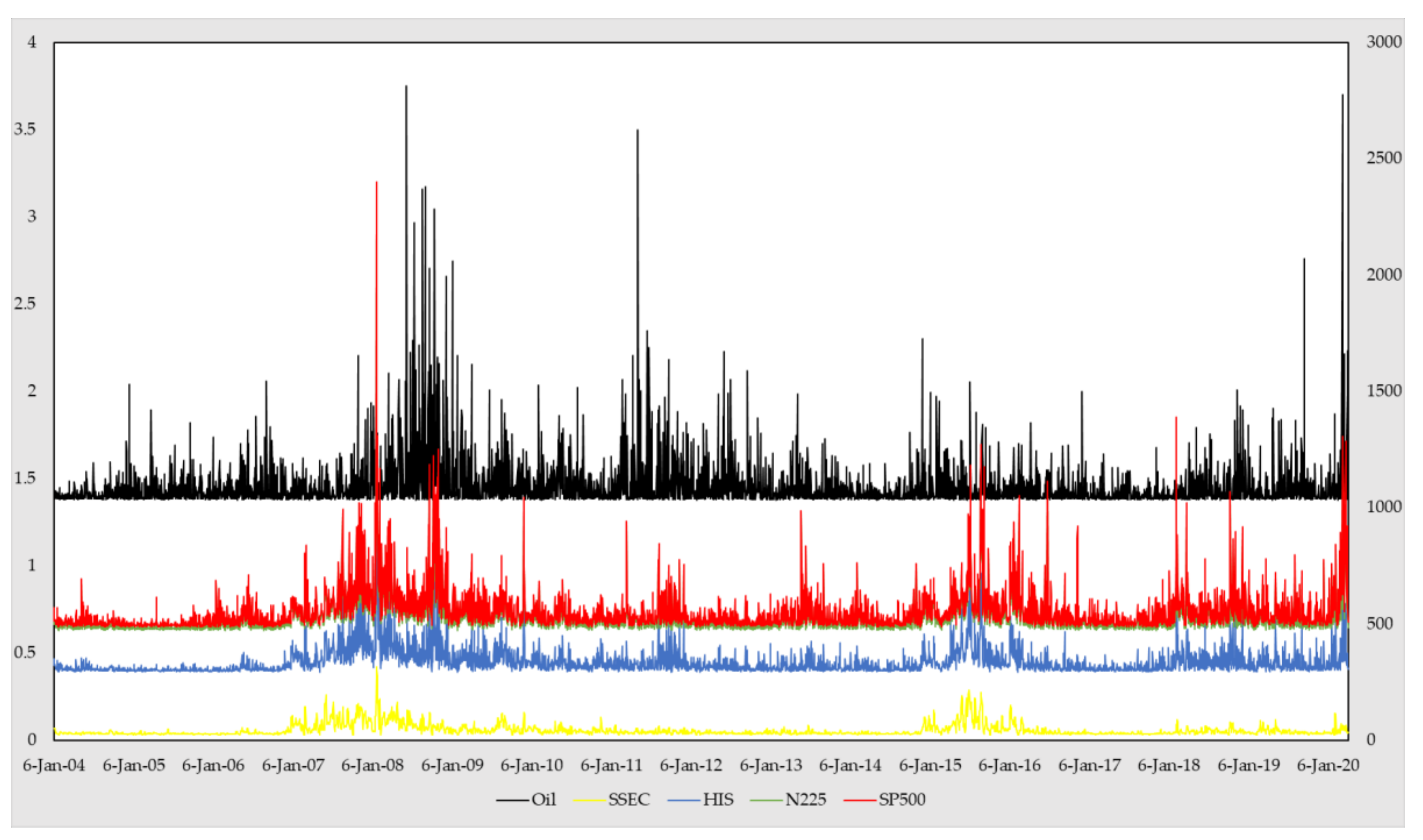Screen dimensions: 1423x840
Task: Click the HIS legend entry
Action: (x=701, y=799)
